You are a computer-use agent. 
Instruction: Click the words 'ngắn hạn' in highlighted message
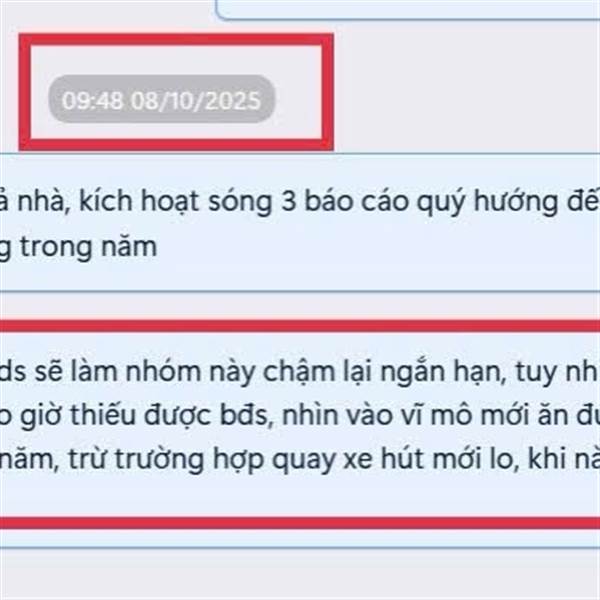[439, 372]
